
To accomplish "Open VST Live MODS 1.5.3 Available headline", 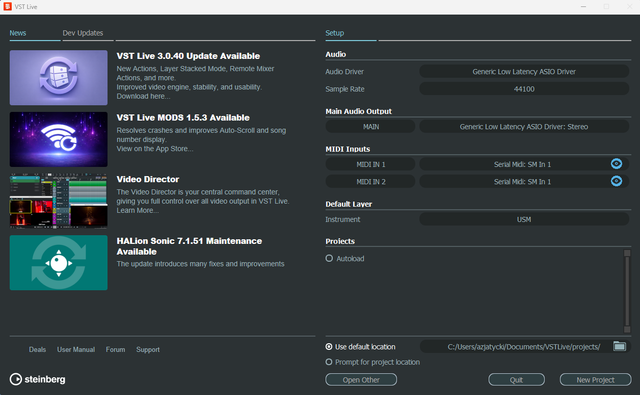I will 183,118.
